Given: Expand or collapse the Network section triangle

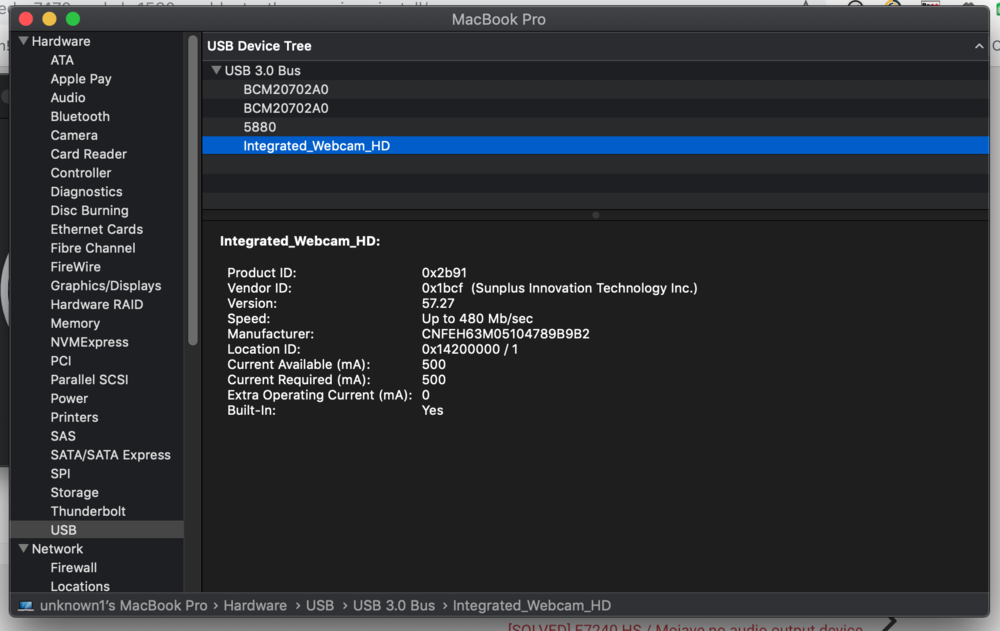Looking at the screenshot, I should 23,549.
